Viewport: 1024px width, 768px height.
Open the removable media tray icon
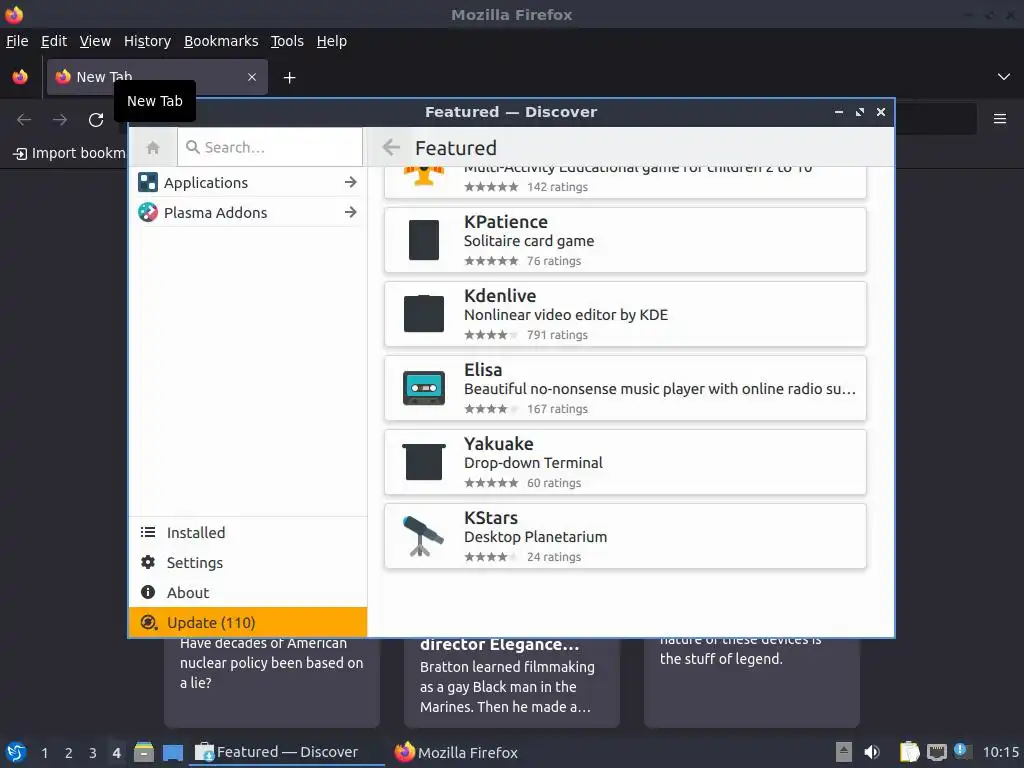(x=844, y=752)
